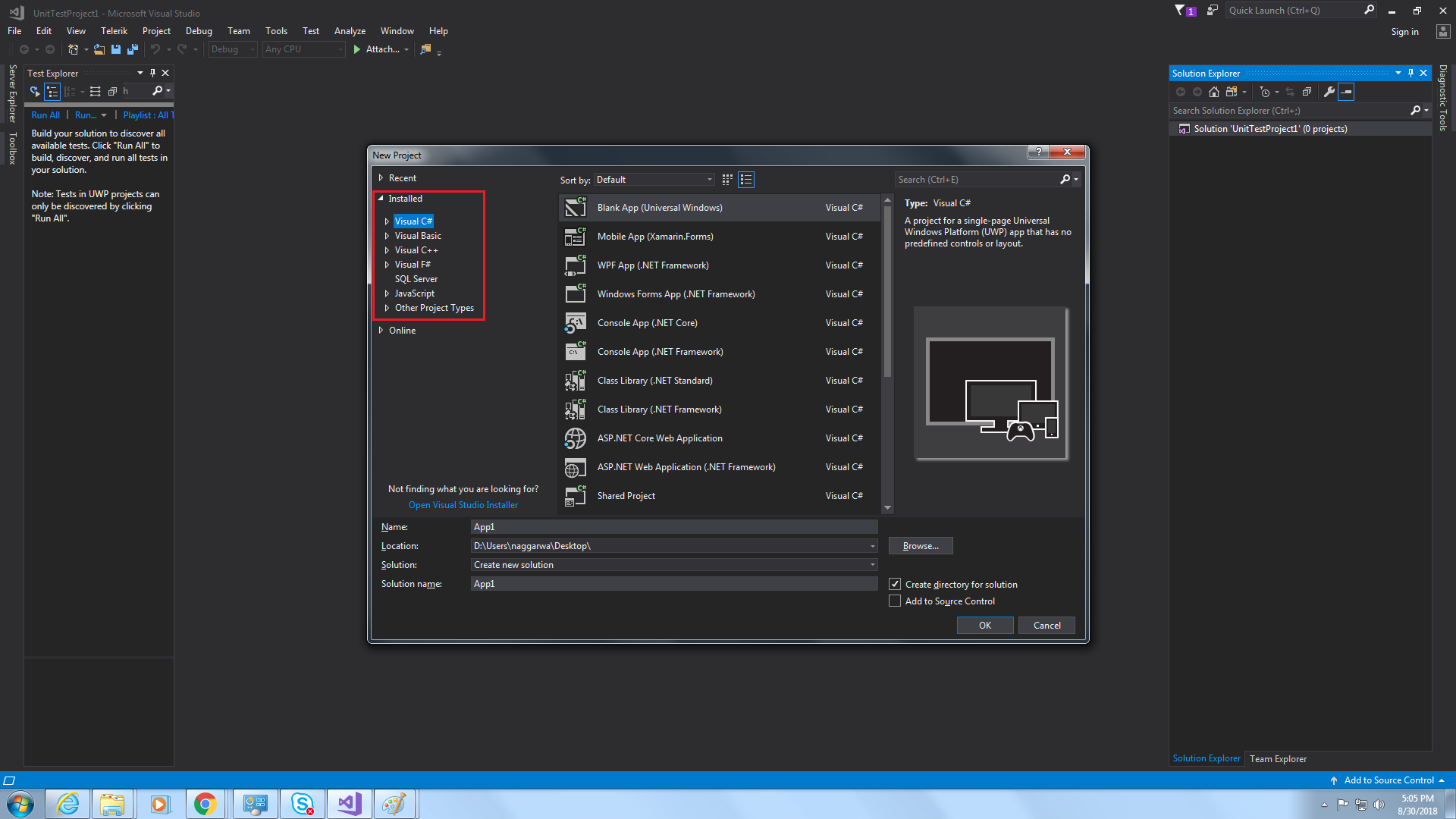This screenshot has width=1456, height=819.
Task: Open the Run... dropdown in Test Explorer
Action: point(104,115)
